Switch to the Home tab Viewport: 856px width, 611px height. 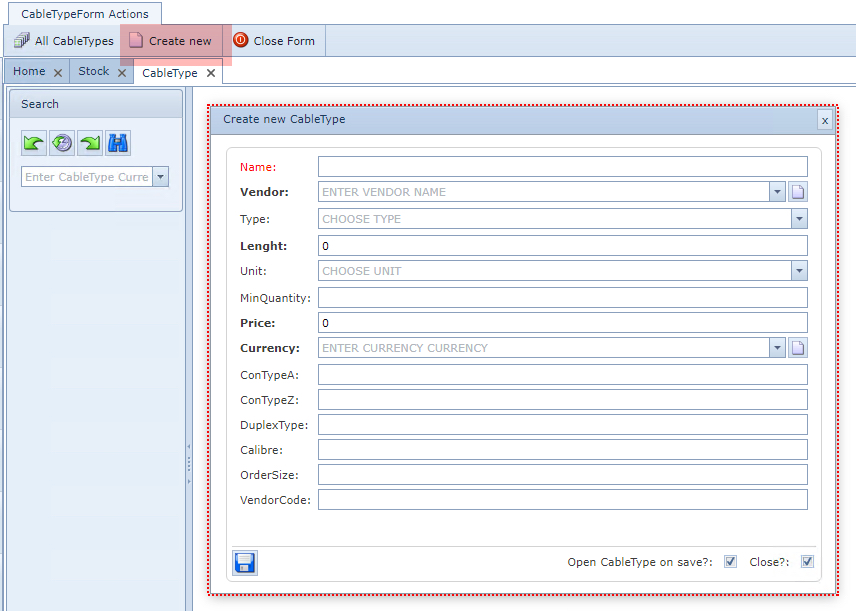tap(29, 72)
